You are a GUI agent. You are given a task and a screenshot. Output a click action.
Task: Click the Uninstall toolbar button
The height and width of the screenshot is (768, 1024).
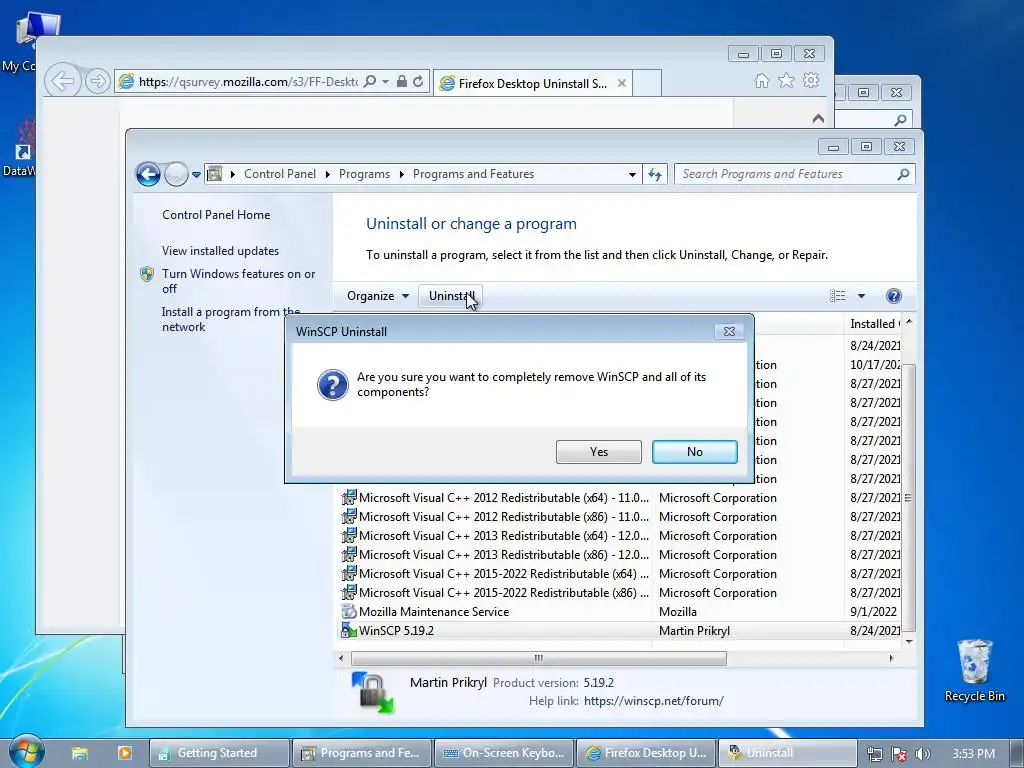click(450, 296)
